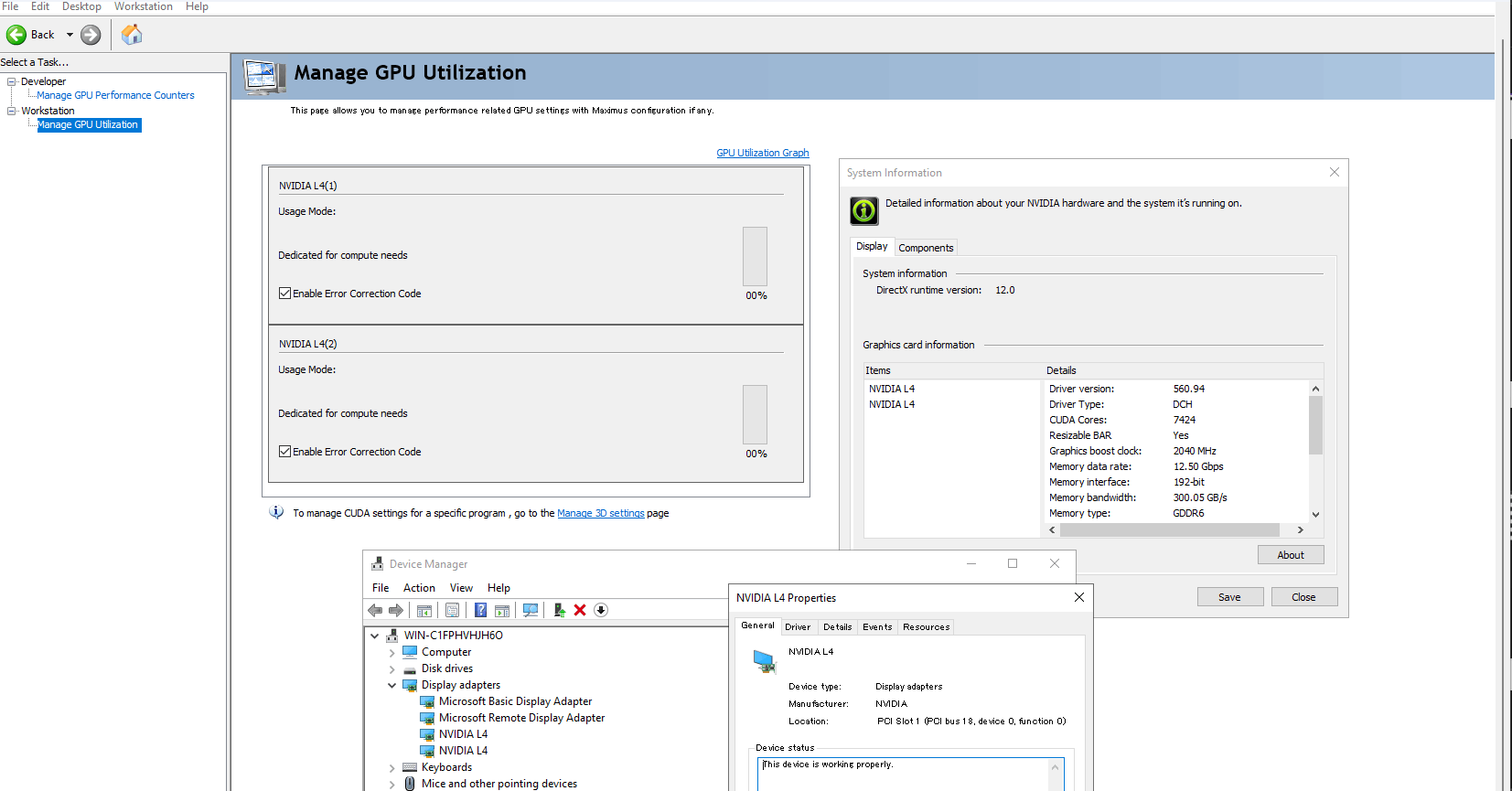Open the GPU Utilization Graph link
The width and height of the screenshot is (1512, 791).
click(763, 153)
